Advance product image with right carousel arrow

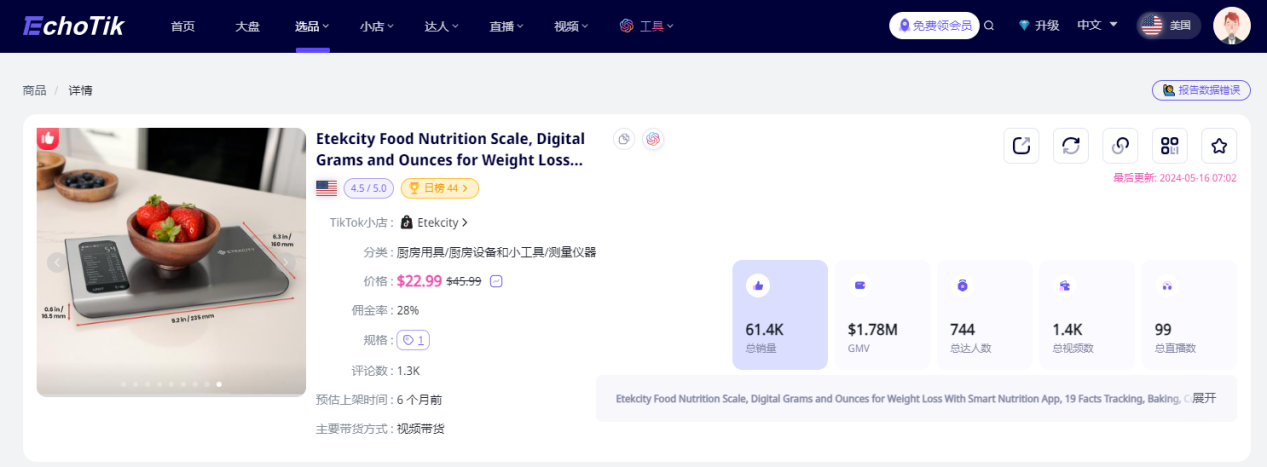click(x=285, y=262)
